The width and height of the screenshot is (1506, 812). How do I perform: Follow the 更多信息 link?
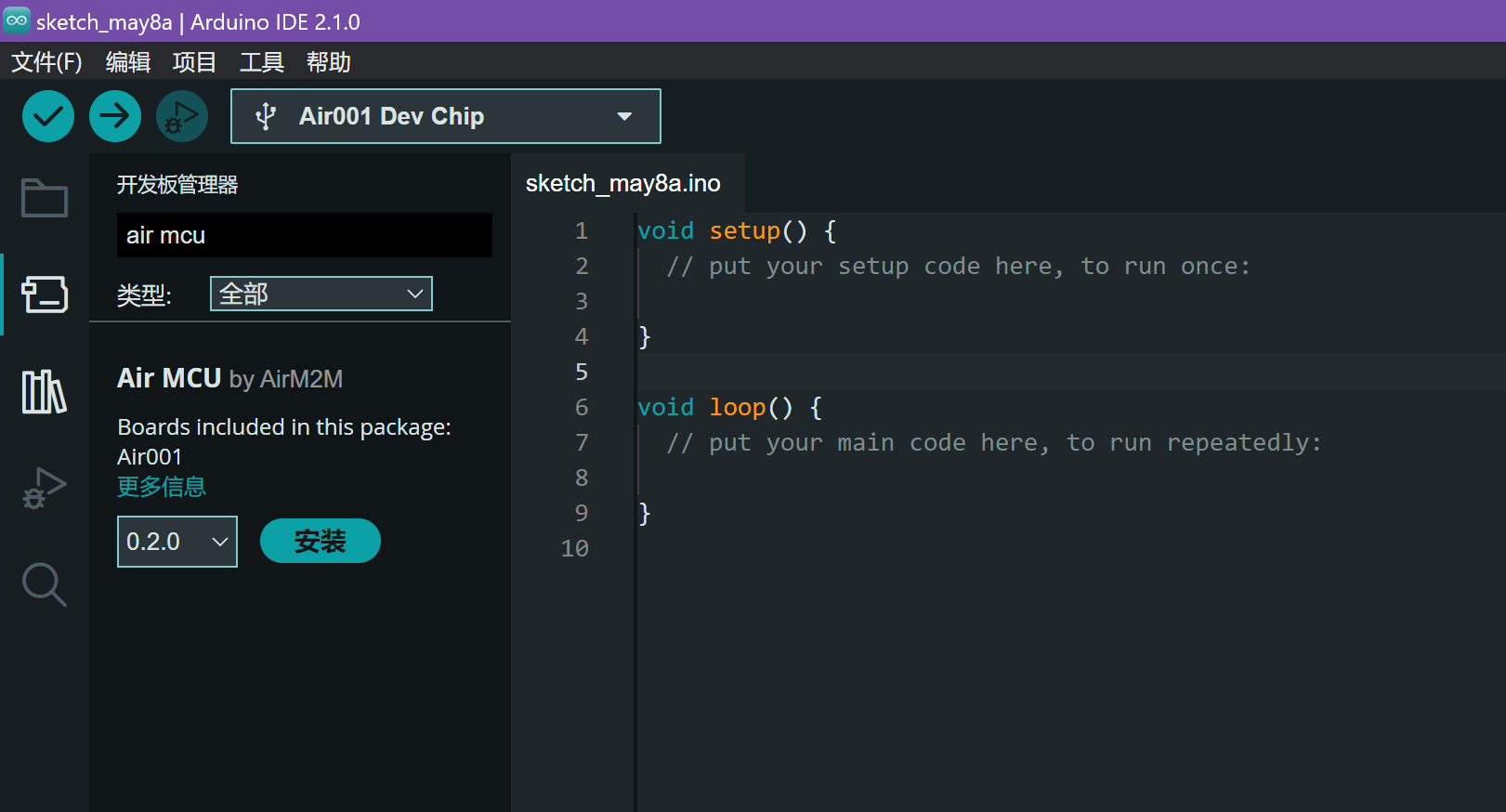pos(162,487)
